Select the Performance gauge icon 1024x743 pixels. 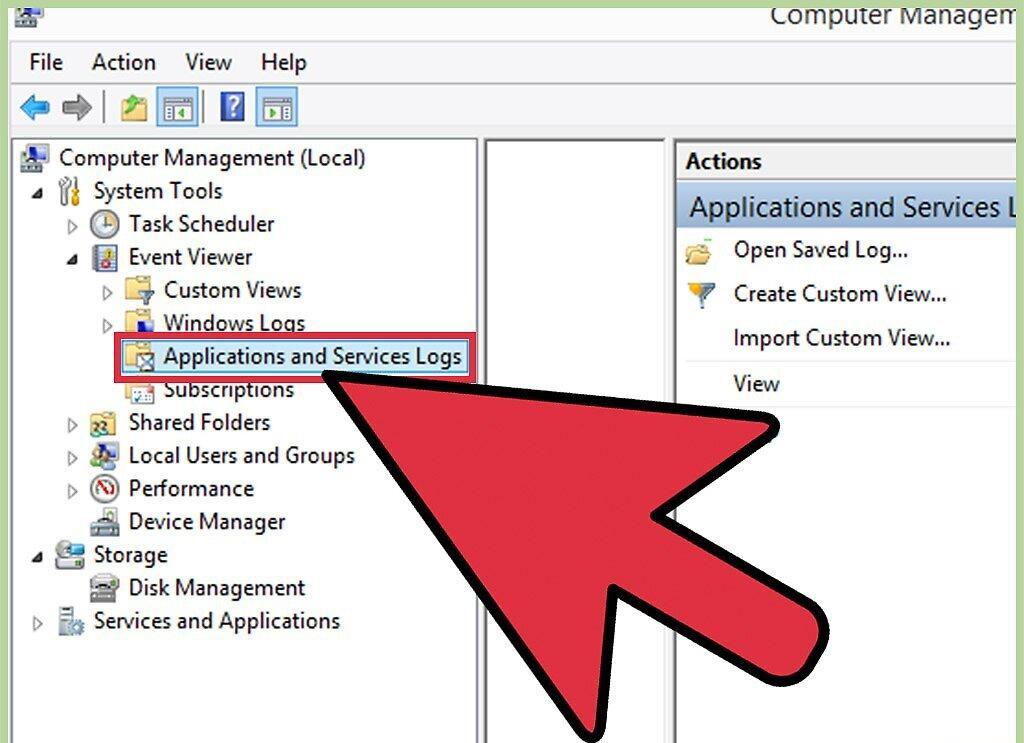click(x=104, y=489)
